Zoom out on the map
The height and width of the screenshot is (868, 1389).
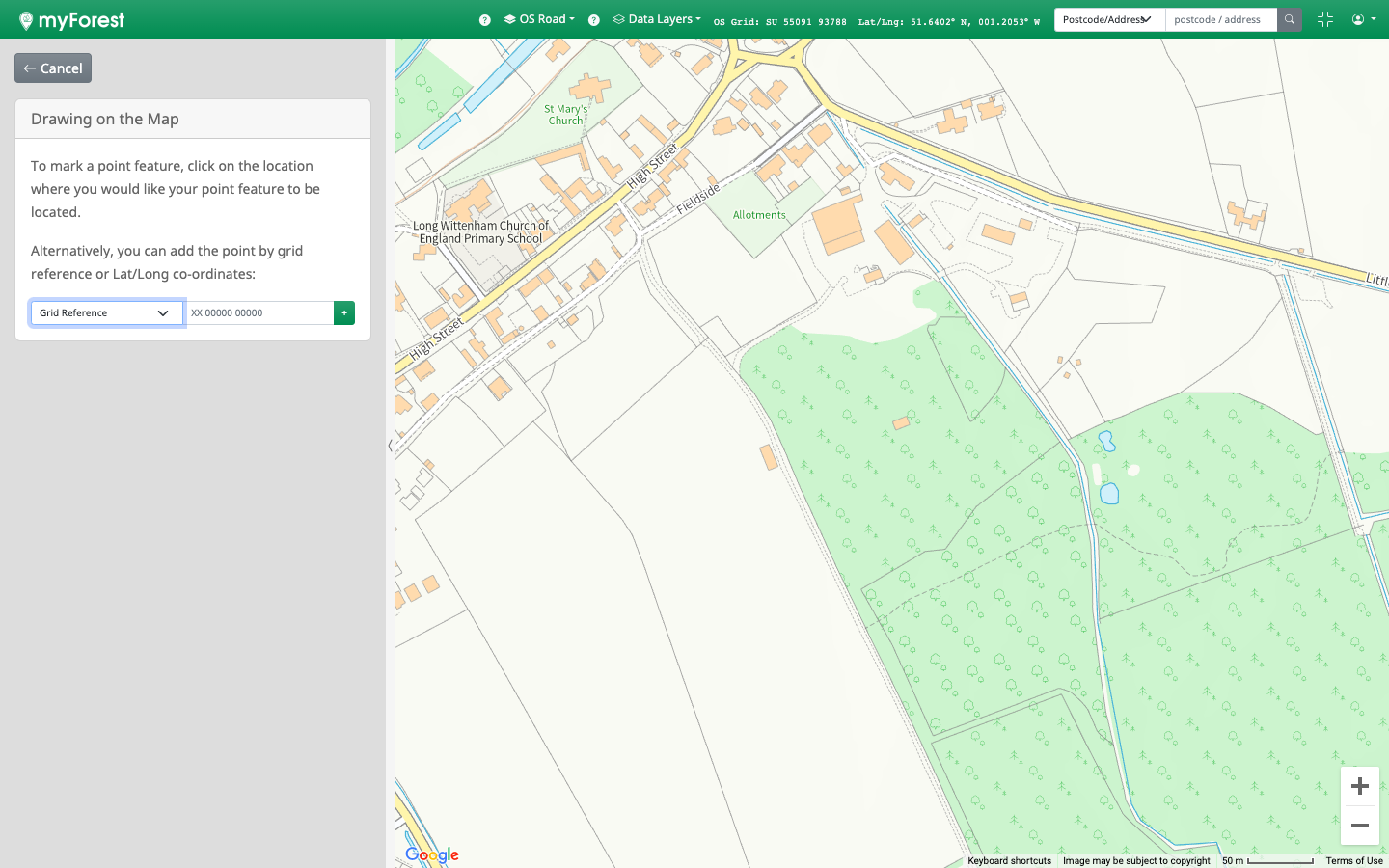tap(1359, 826)
